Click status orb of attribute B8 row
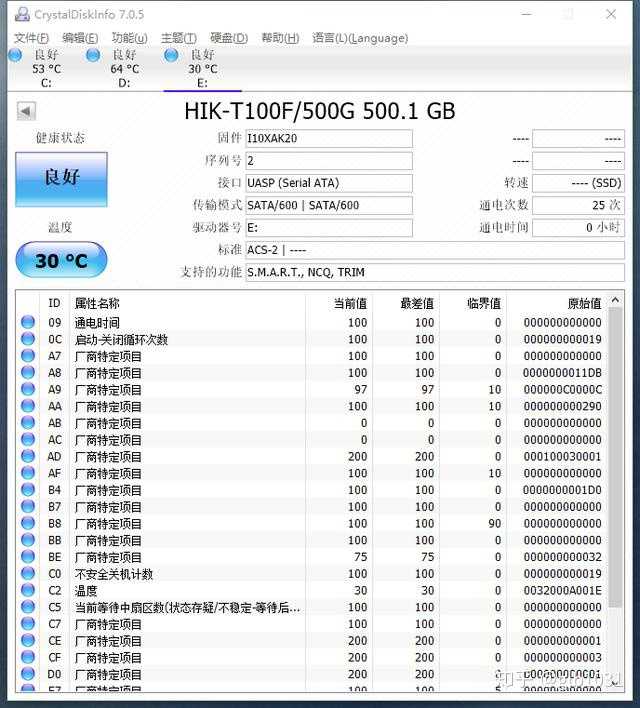Image resolution: width=640 pixels, height=708 pixels. click(x=28, y=523)
